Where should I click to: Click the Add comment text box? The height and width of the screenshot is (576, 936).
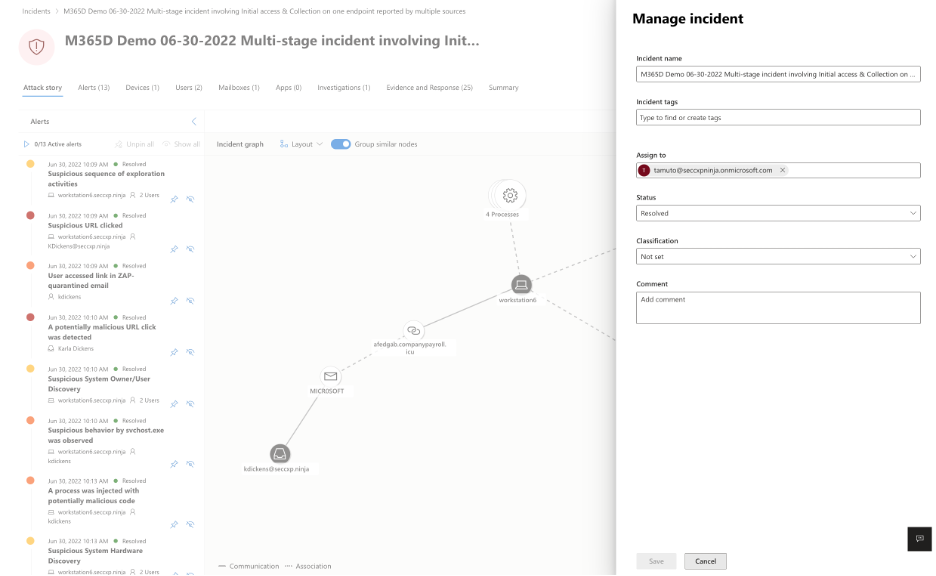point(777,307)
